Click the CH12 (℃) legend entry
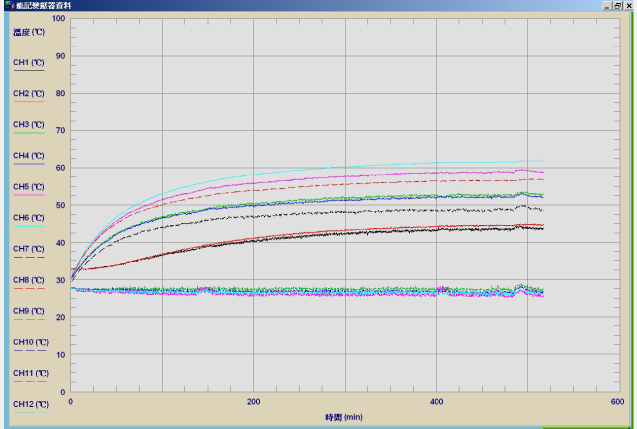The height and width of the screenshot is (429, 637). click(x=28, y=403)
